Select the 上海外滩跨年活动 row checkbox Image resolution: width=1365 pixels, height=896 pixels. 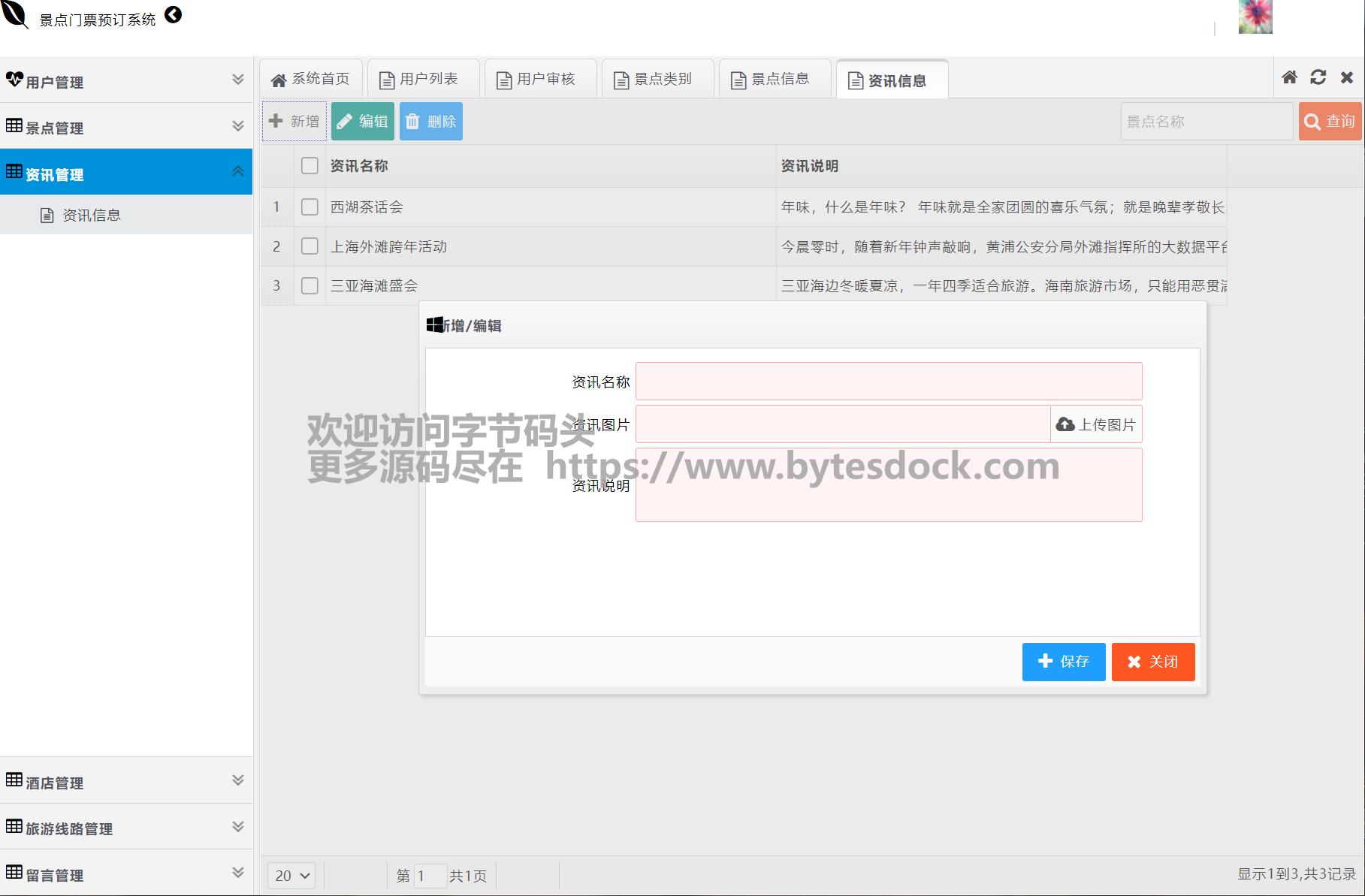[310, 246]
